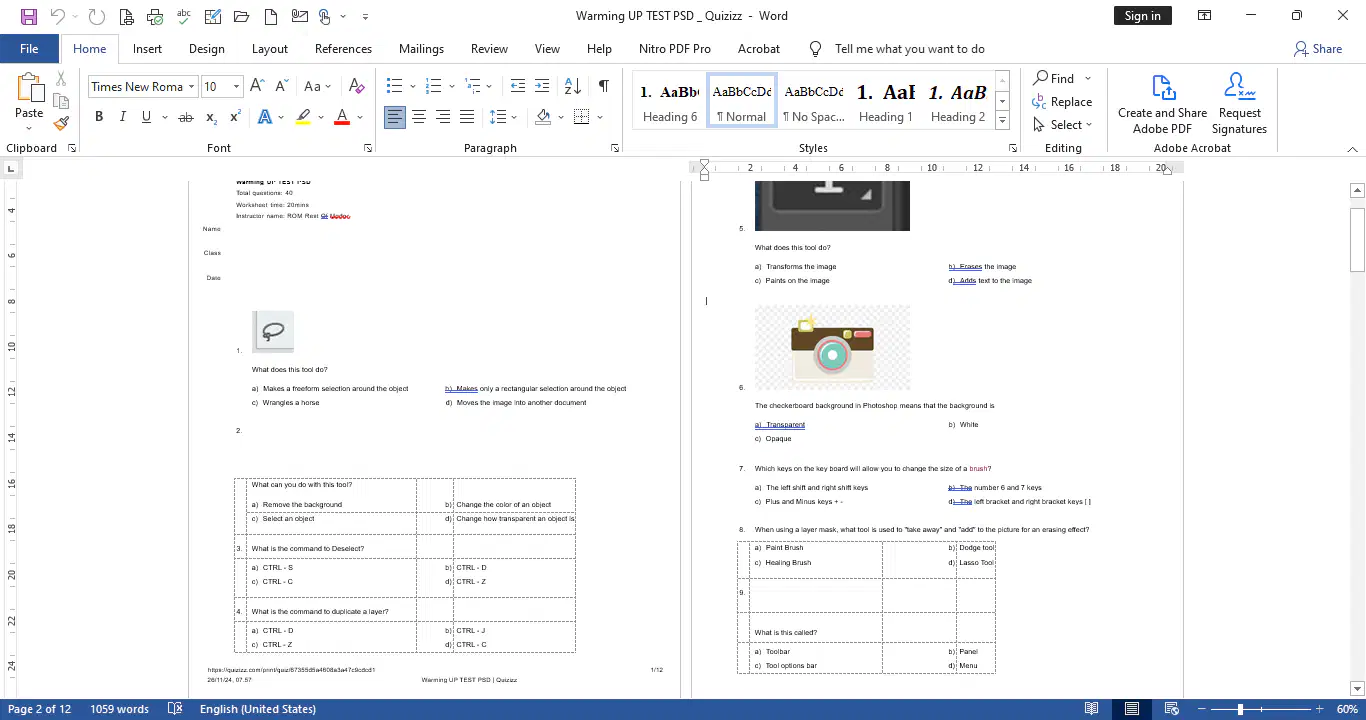
Task: Expand the borders dropdown arrow
Action: coord(600,117)
